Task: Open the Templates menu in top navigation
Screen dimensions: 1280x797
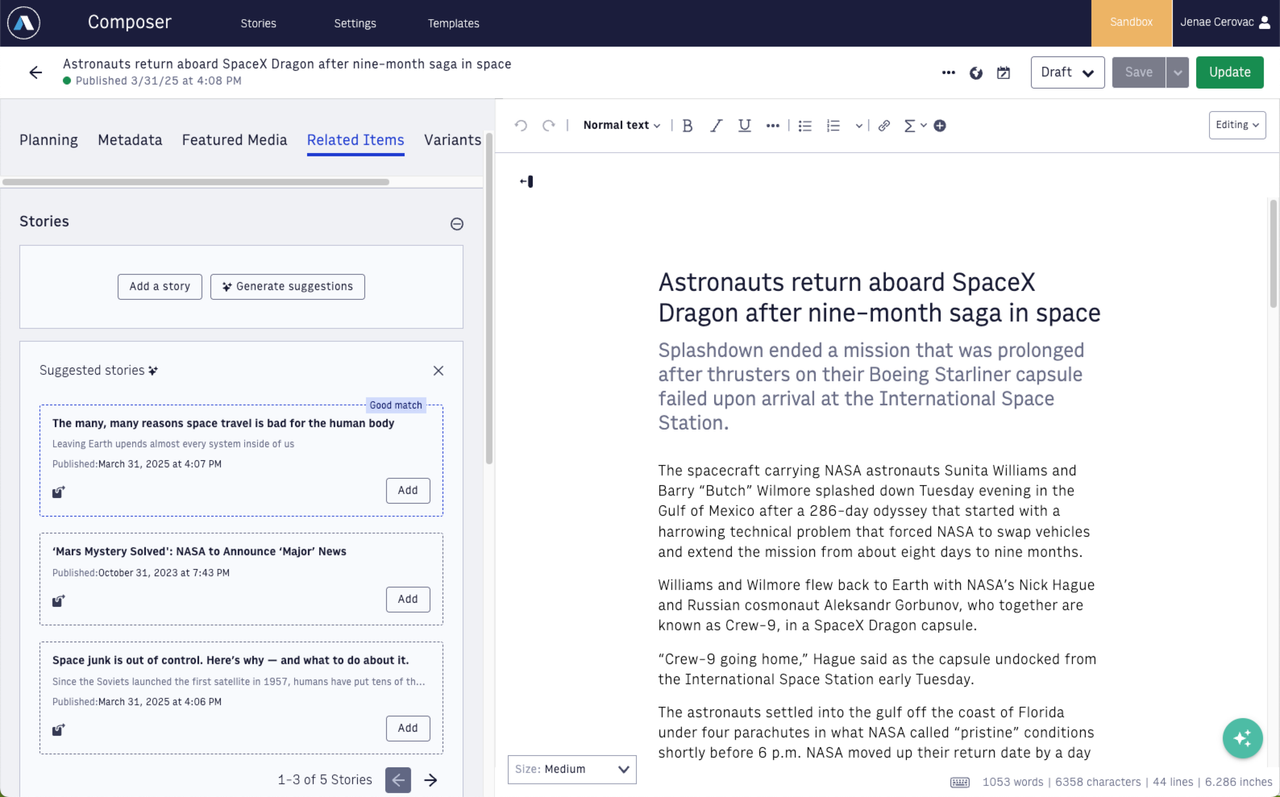Action: tap(453, 23)
